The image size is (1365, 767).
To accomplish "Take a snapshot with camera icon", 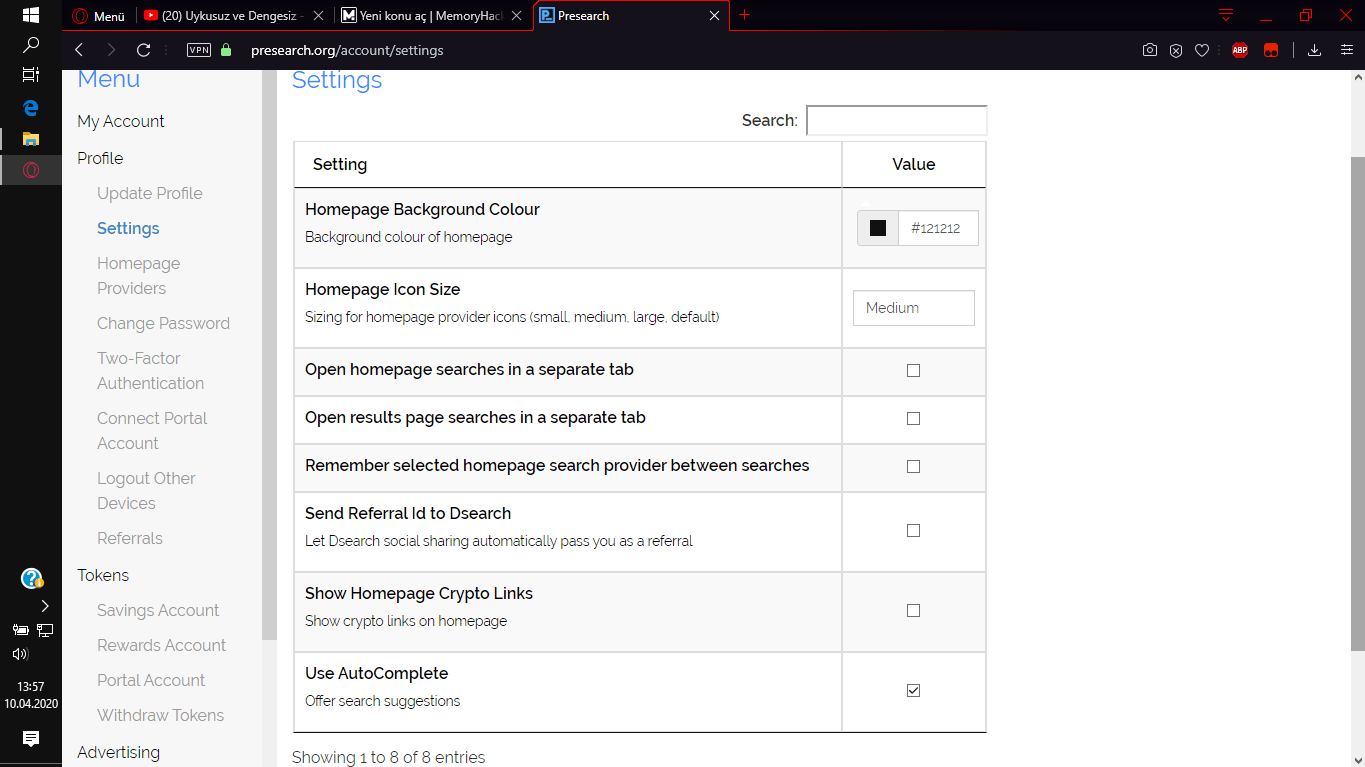I will click(1150, 50).
